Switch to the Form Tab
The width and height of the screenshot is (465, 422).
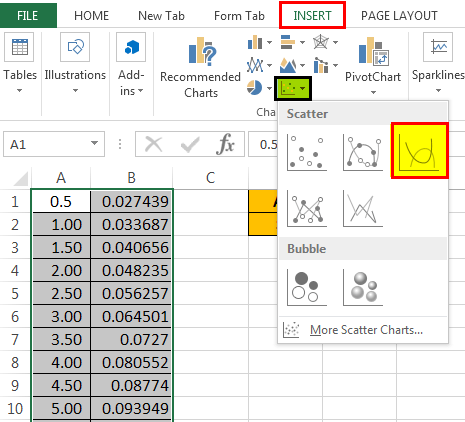point(239,16)
